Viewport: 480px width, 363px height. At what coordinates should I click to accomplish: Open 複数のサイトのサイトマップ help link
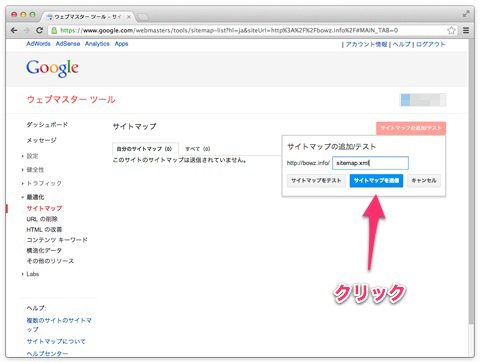click(59, 325)
